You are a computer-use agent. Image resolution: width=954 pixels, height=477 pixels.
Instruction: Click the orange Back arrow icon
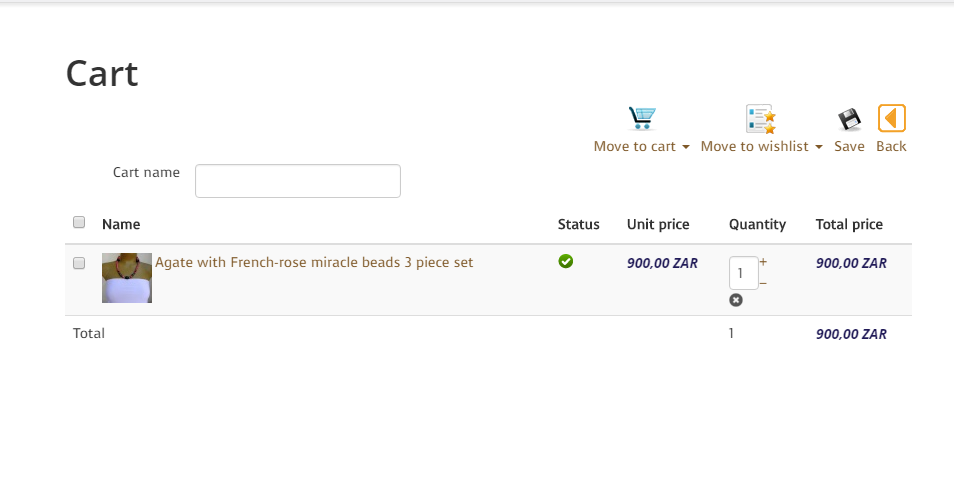click(x=891, y=119)
